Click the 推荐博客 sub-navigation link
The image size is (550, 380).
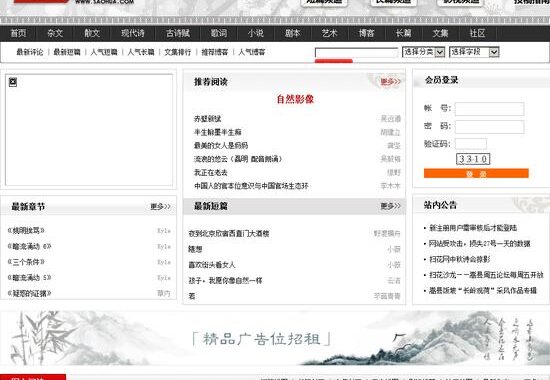coord(215,52)
